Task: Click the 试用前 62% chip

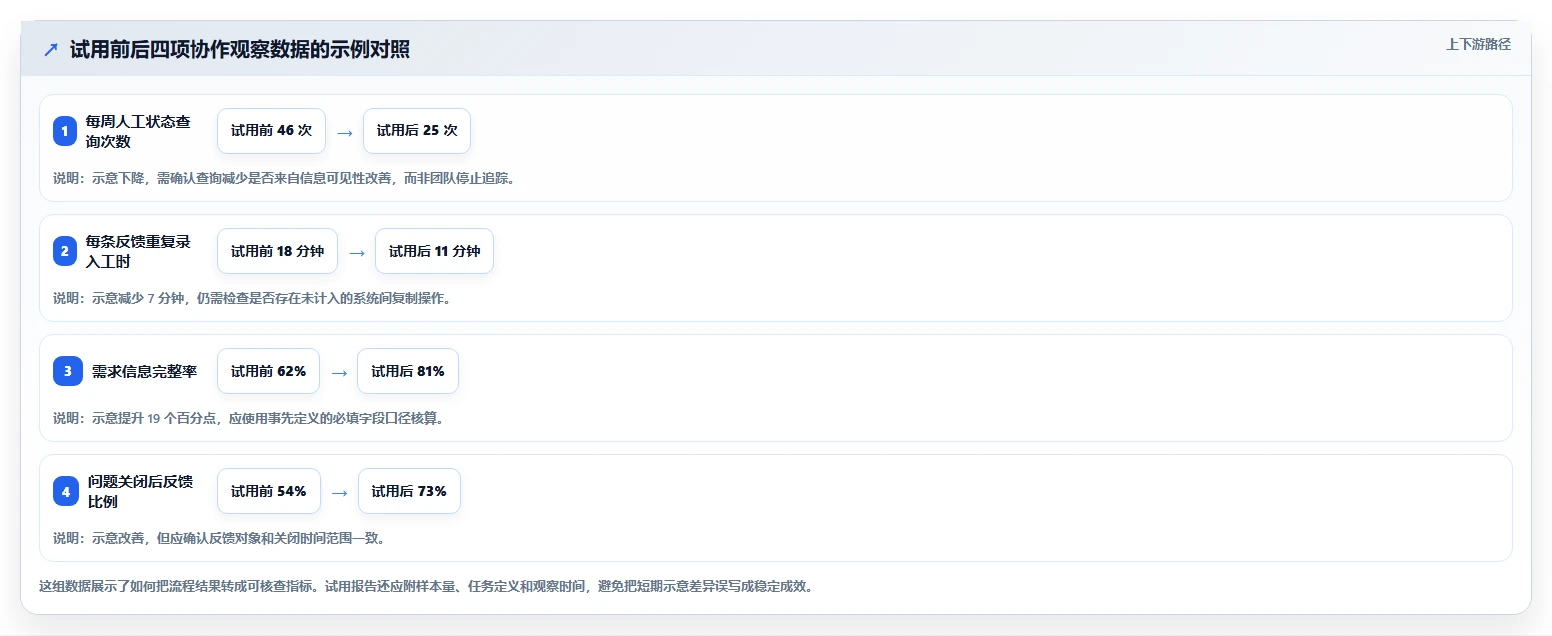Action: point(268,371)
